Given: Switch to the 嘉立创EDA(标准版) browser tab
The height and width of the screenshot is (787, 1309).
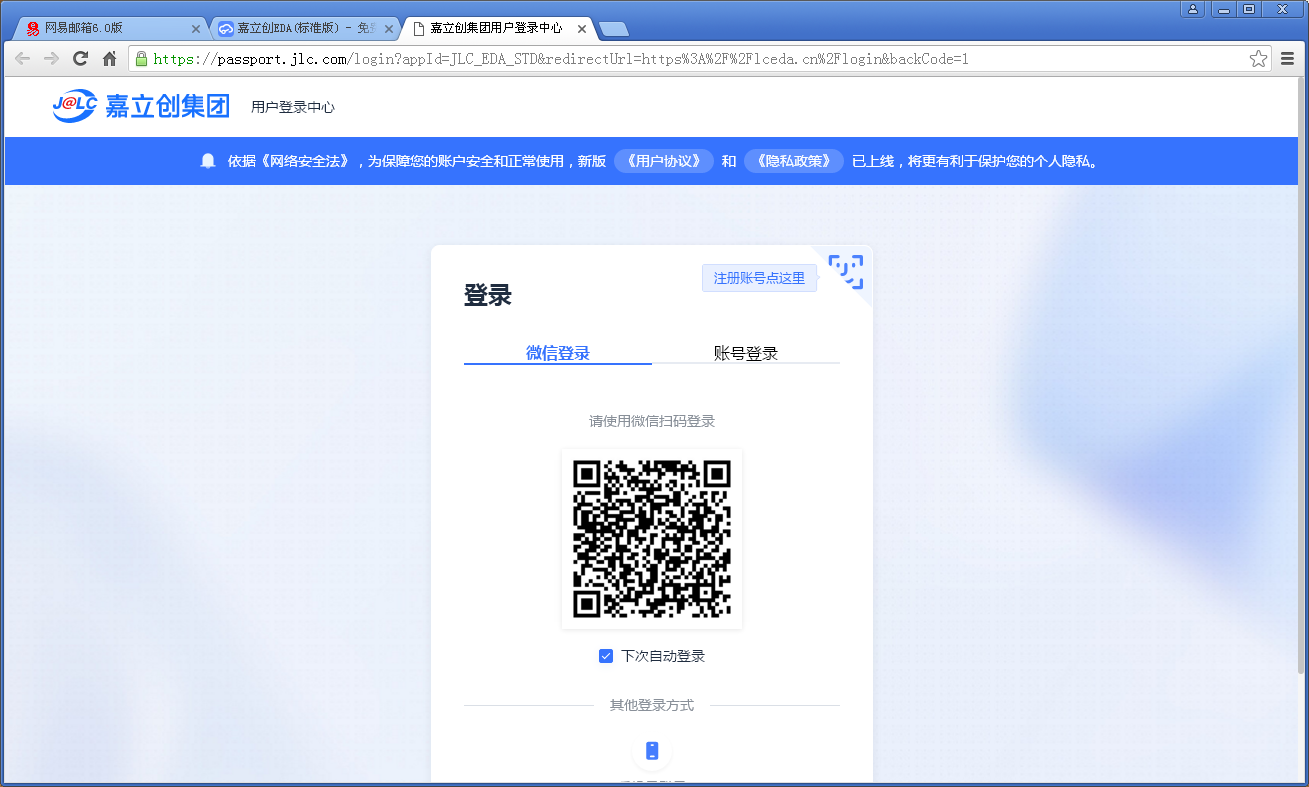Looking at the screenshot, I should pos(305,29).
